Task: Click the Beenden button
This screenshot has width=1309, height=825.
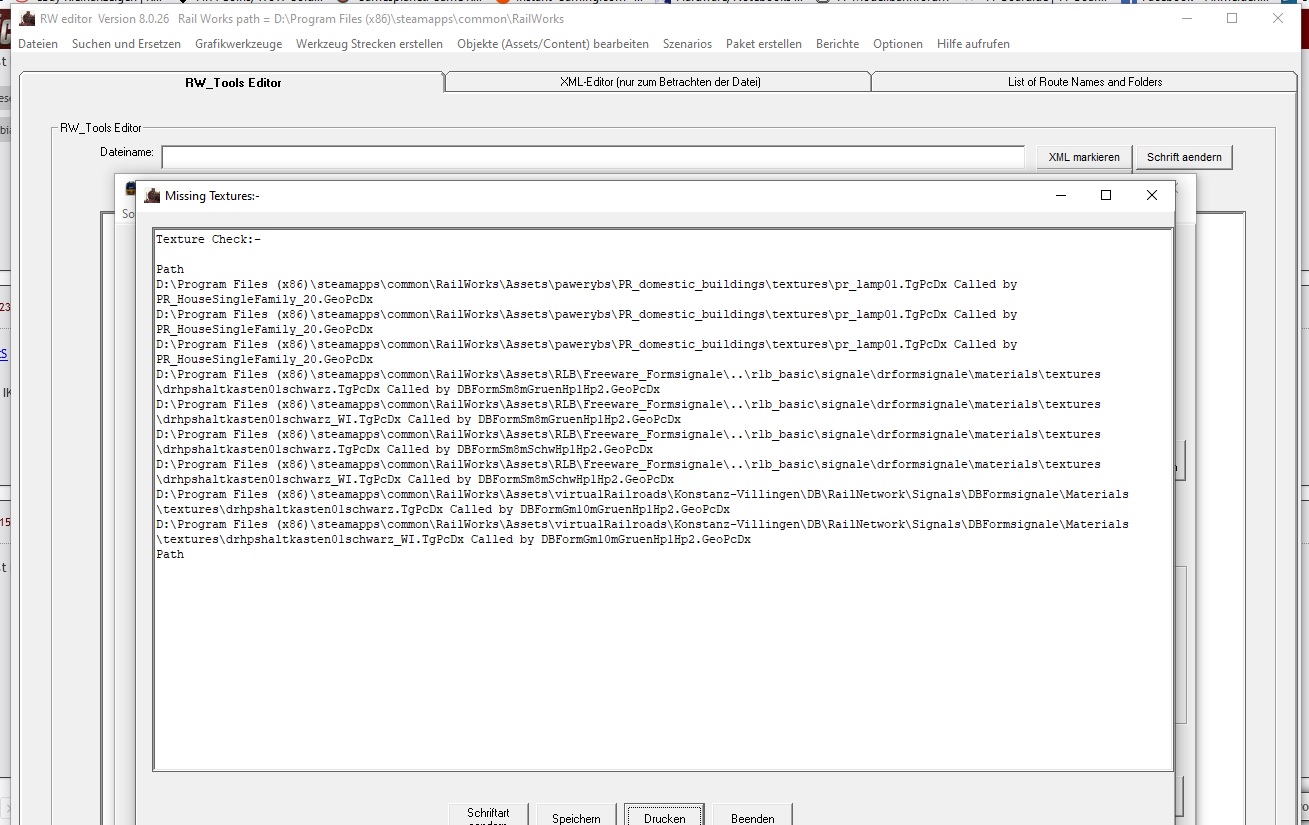Action: tap(753, 815)
